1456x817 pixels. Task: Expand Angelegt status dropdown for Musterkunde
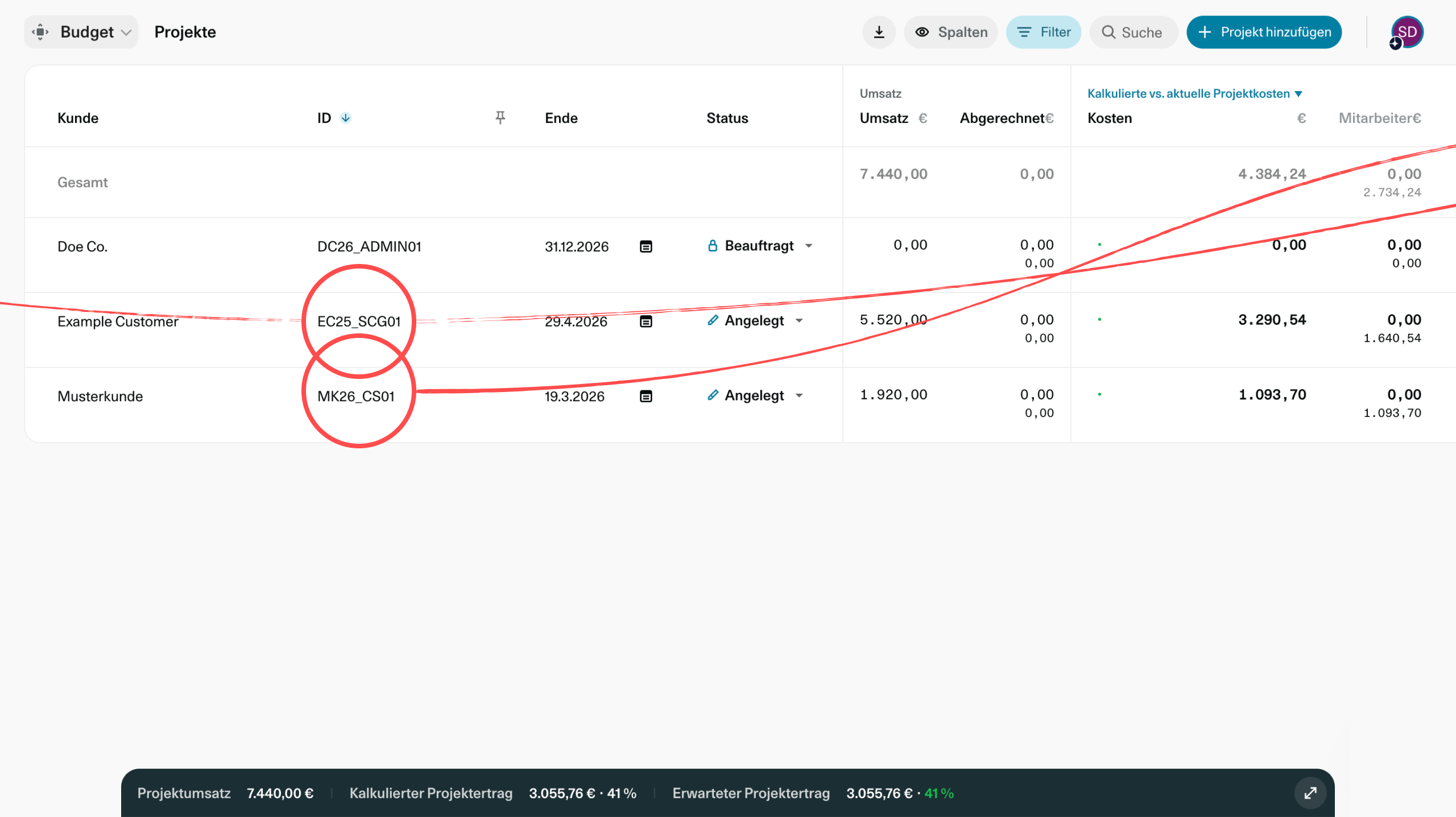click(x=799, y=395)
